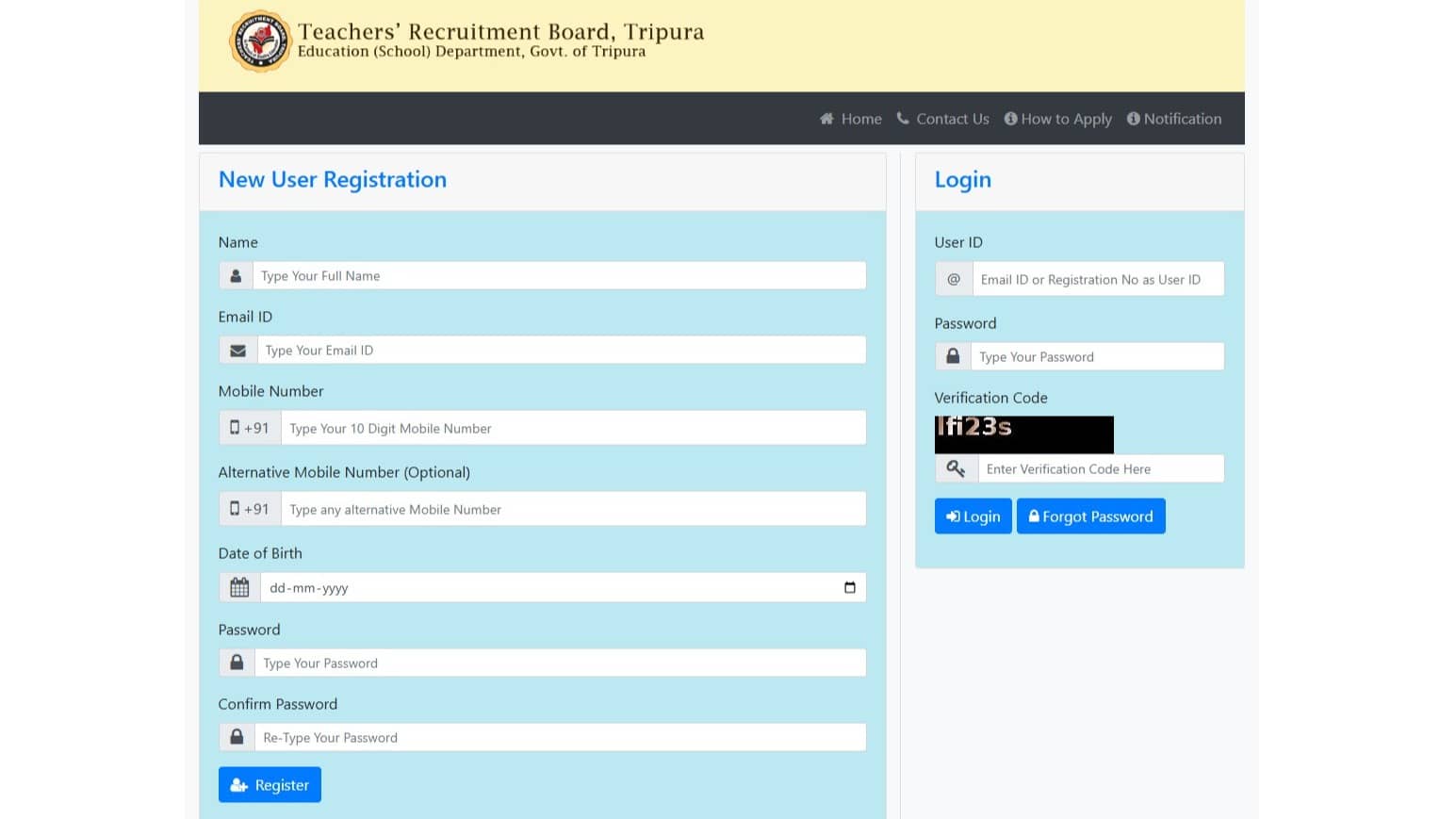Click the lock icon beside Confirm Password
The height and width of the screenshot is (819, 1456).
click(237, 737)
